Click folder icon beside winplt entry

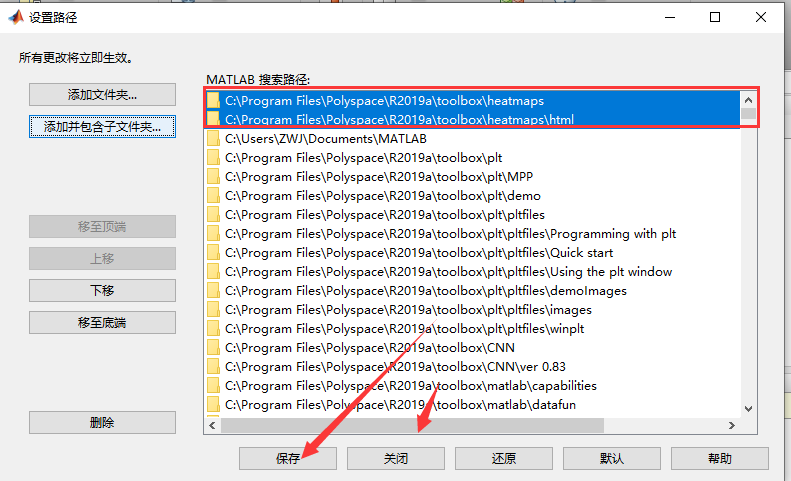(x=213, y=329)
